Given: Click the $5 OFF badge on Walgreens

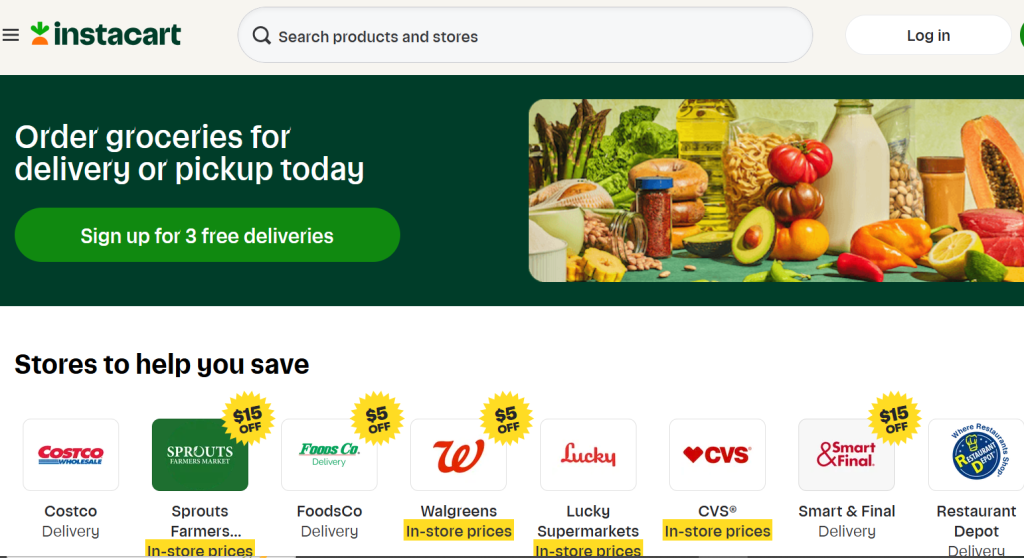Looking at the screenshot, I should pos(506,419).
